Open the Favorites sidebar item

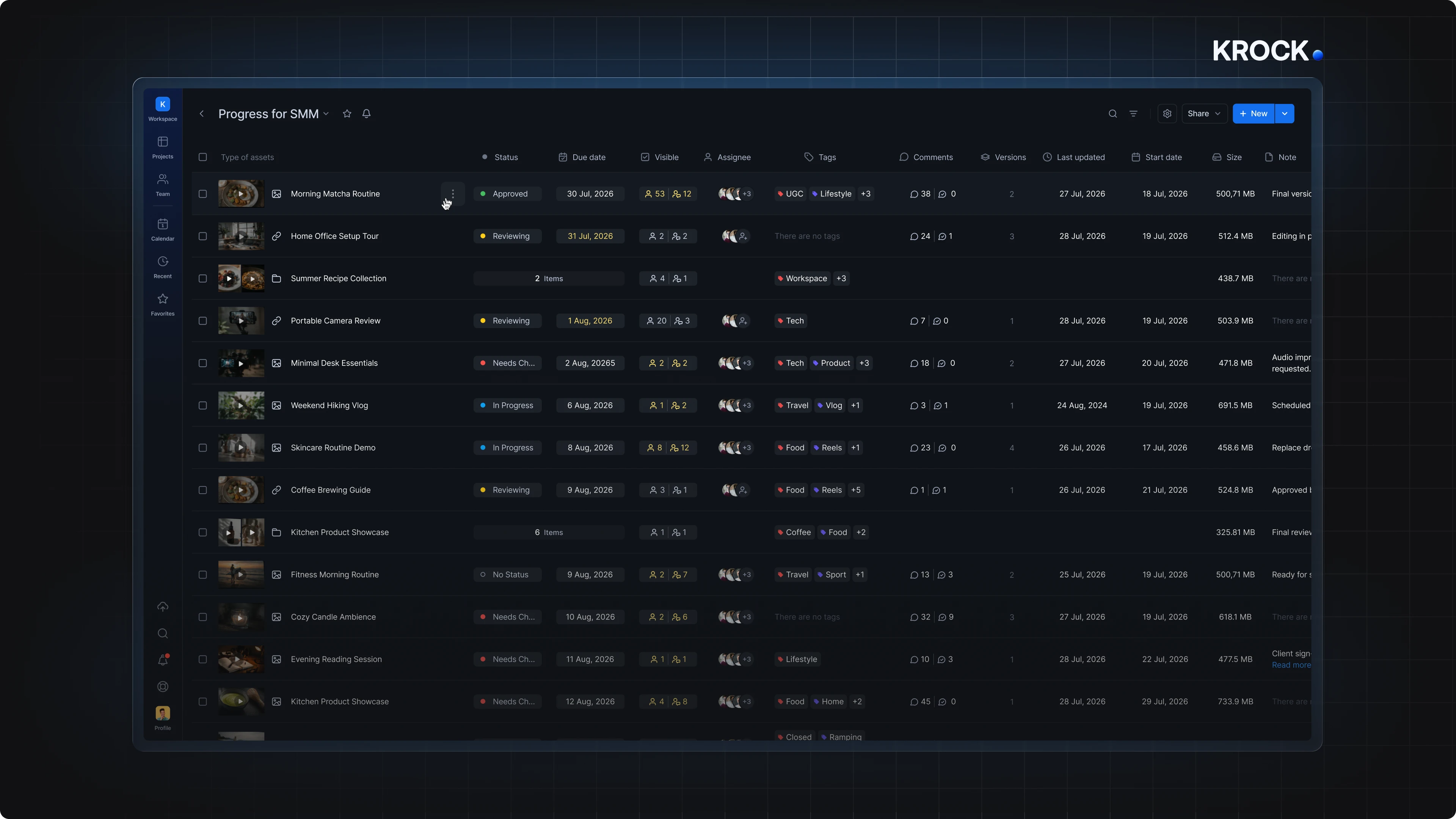point(162,304)
